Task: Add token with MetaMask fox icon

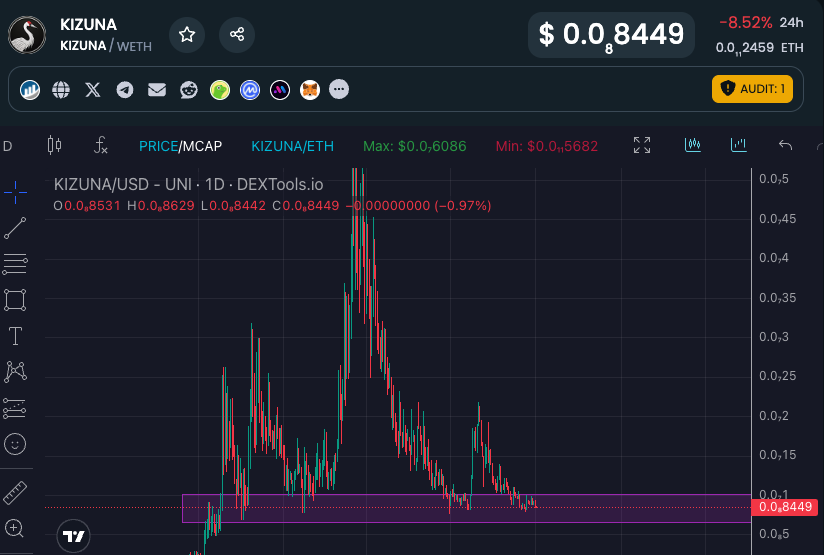Action: (x=310, y=90)
